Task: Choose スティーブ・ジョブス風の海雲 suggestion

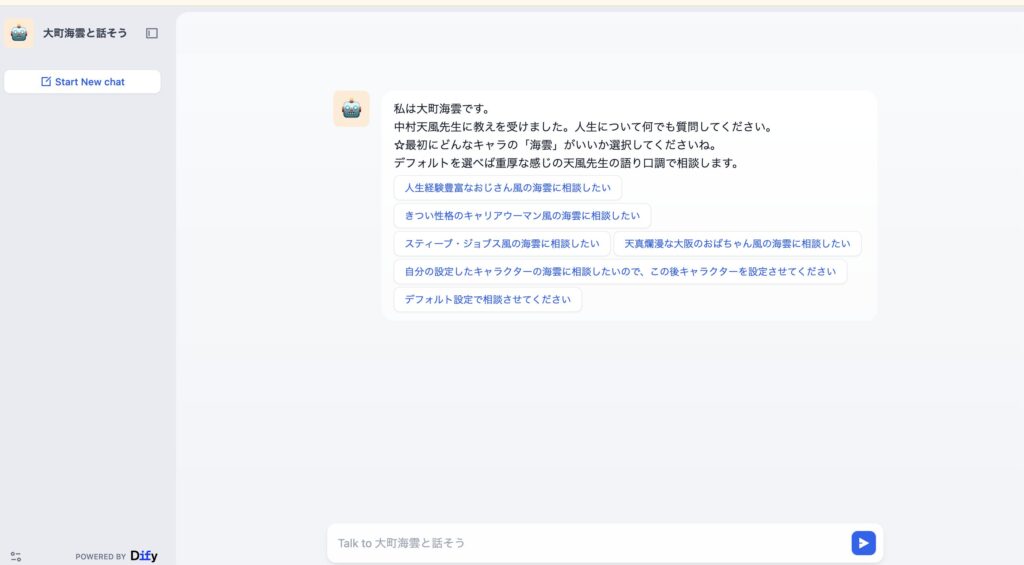Action: pyautogui.click(x=502, y=244)
